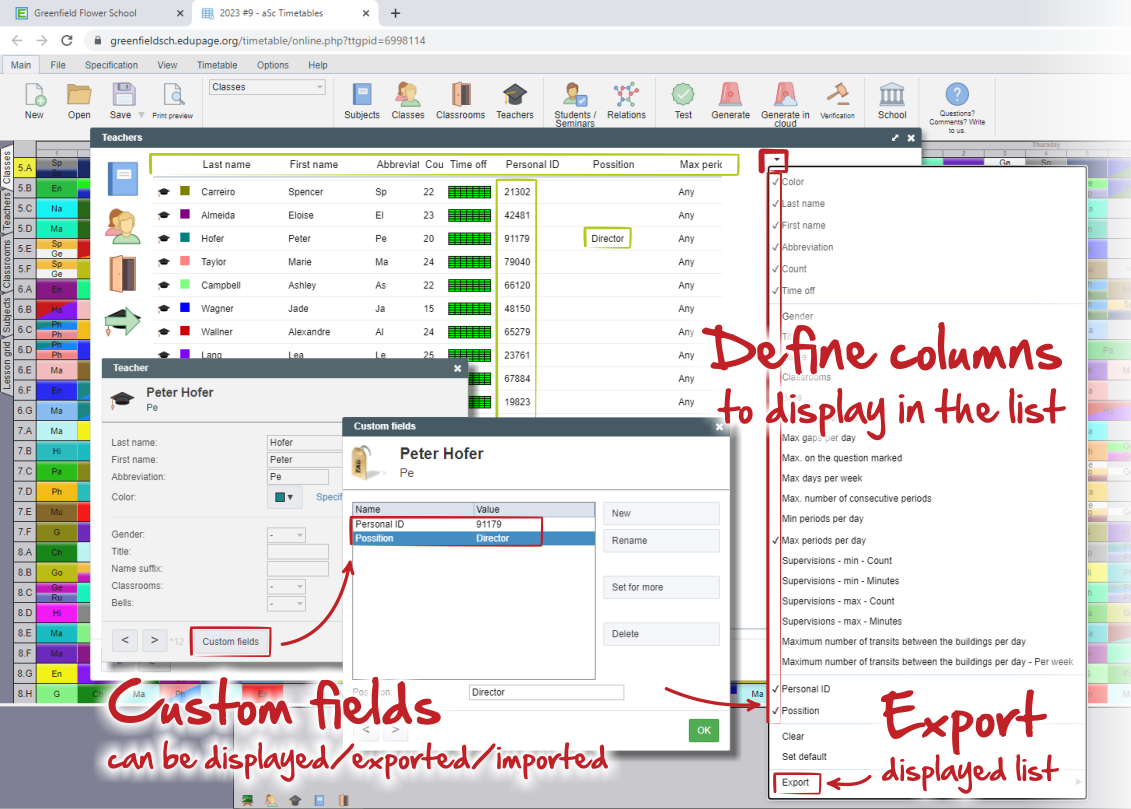Click the Custom fields button
This screenshot has width=1131, height=809.
pyautogui.click(x=231, y=641)
